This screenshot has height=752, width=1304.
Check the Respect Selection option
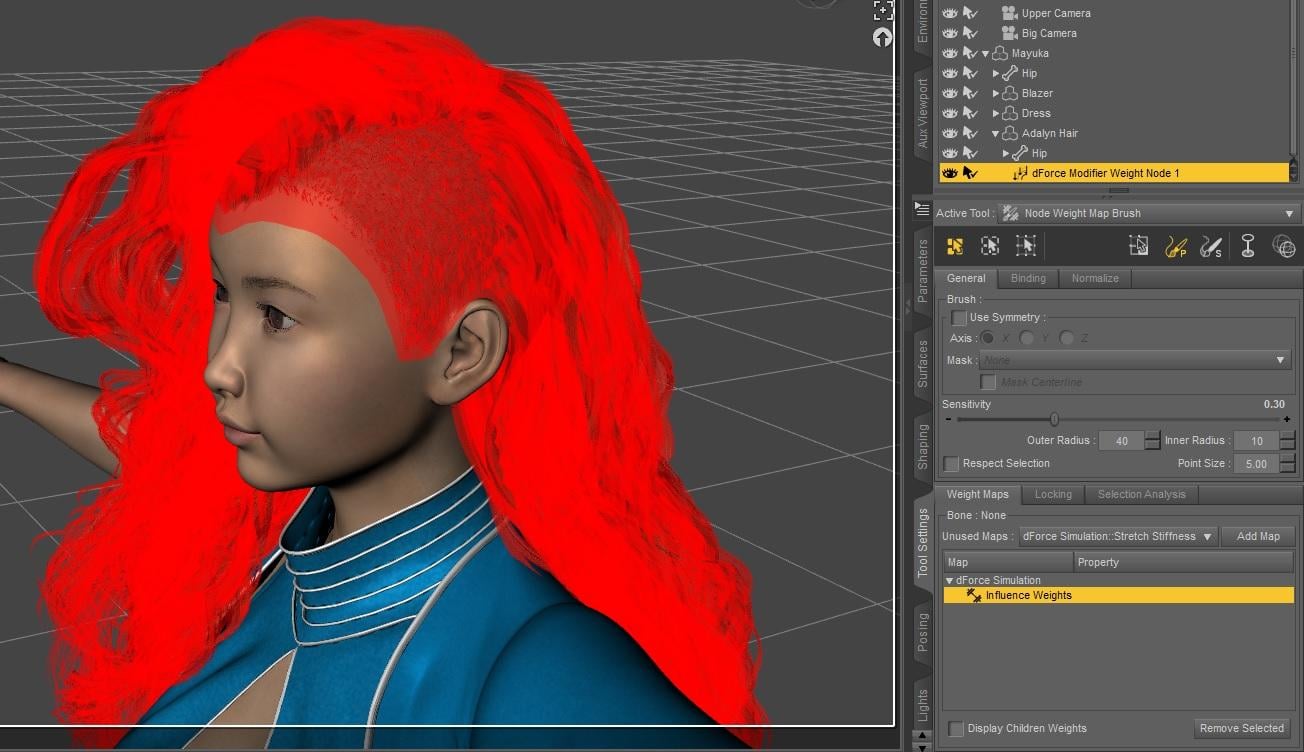click(952, 464)
